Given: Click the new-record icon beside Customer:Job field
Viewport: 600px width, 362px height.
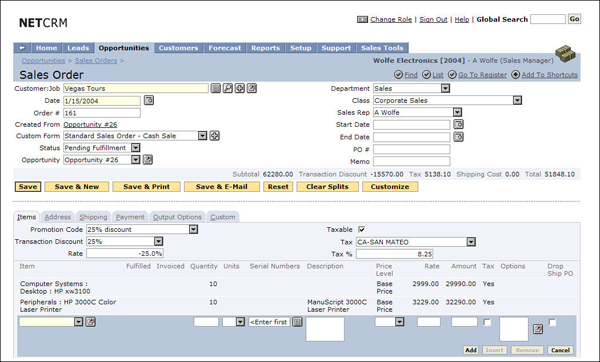Looking at the screenshot, I should 240,88.
